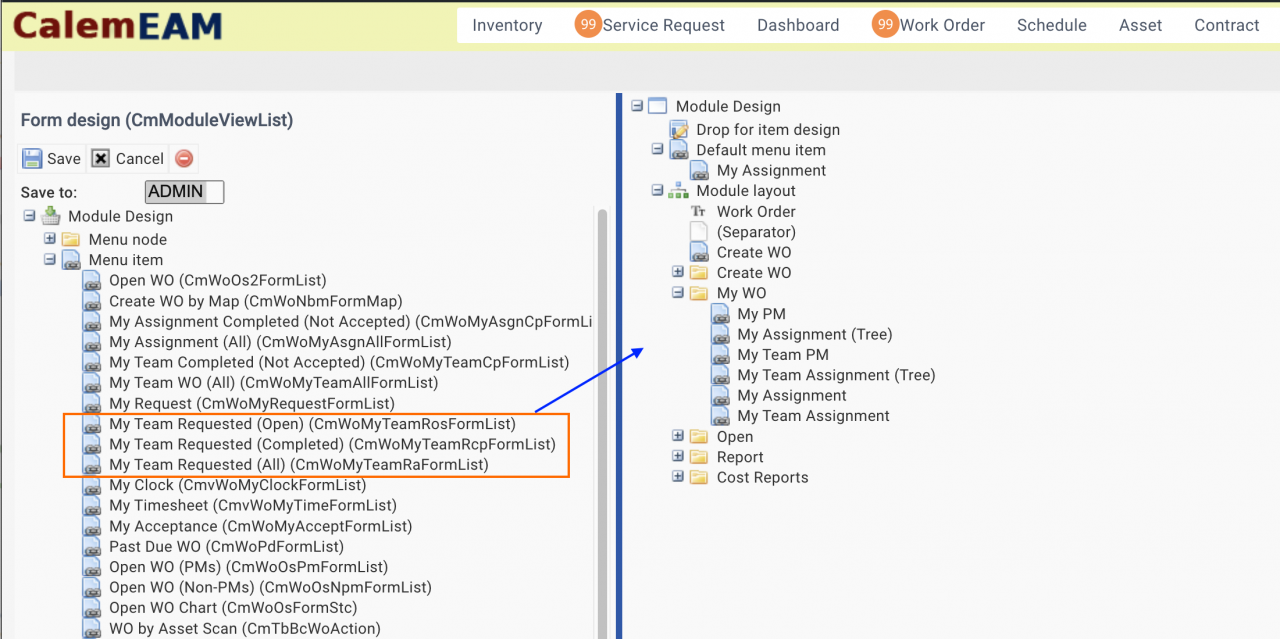Screen dimensions: 1280x639
Task: Collapse the Module Design tree under Save to
Action: pos(29,216)
